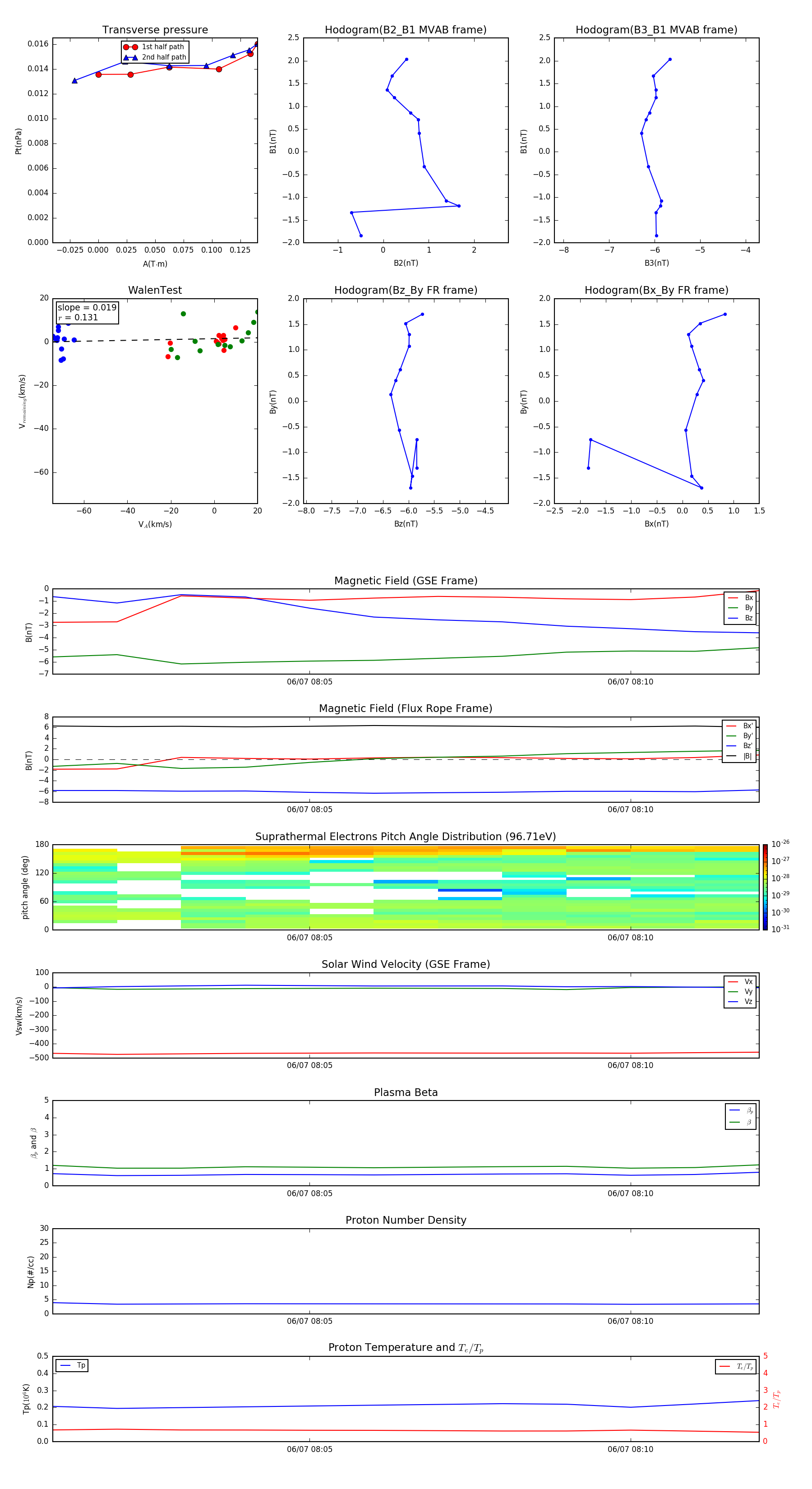Click '06/07 08:05' tick under GSE Magnetic Field plot

(310, 682)
